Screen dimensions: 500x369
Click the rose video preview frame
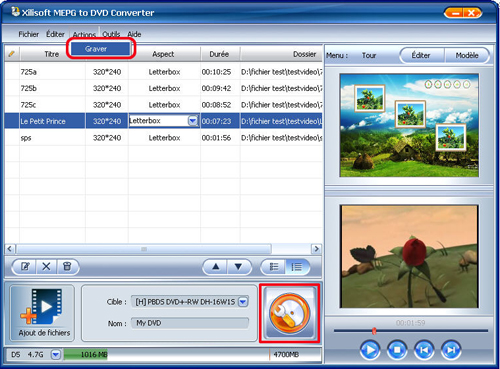(x=409, y=256)
